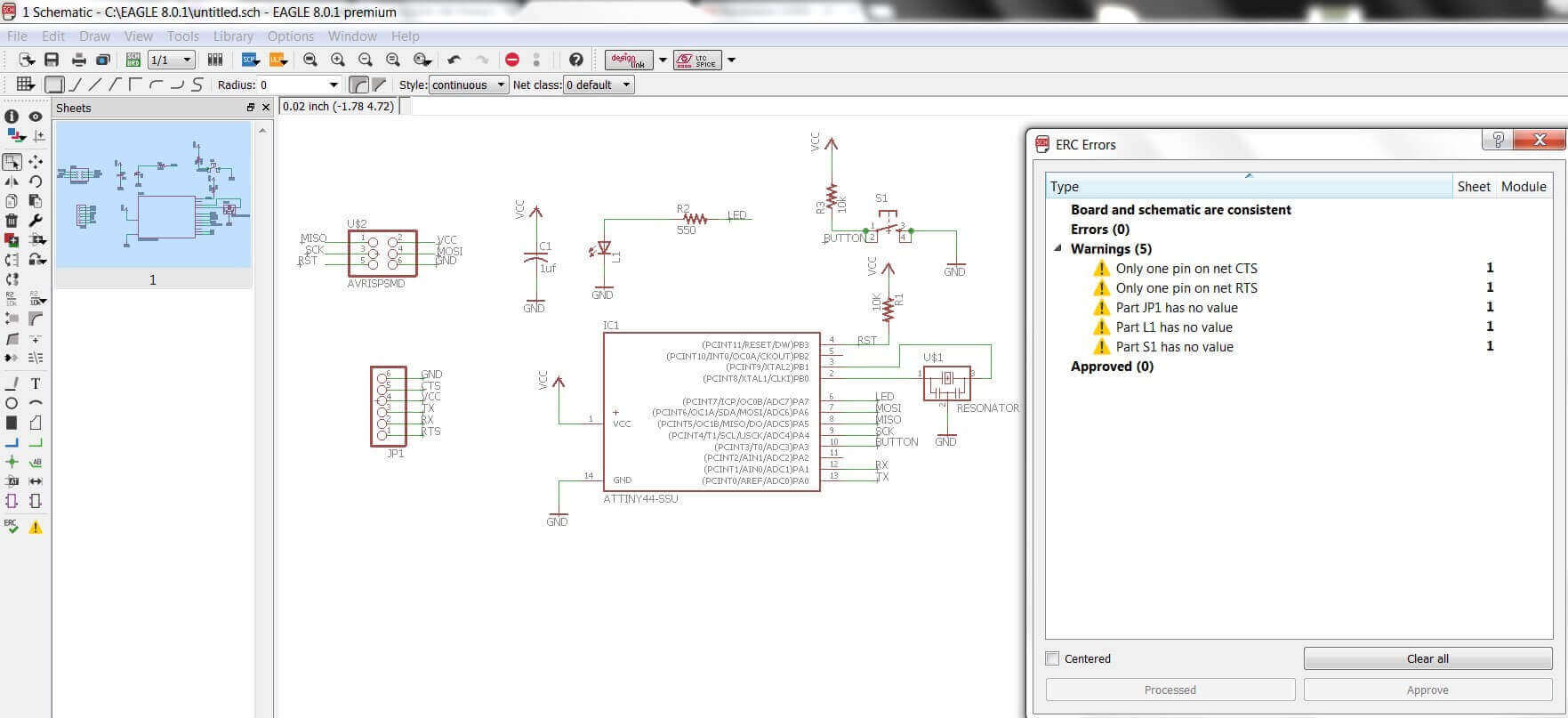Viewport: 1568px width, 718px height.
Task: Enable the Centered checkbox
Action: point(1053,658)
